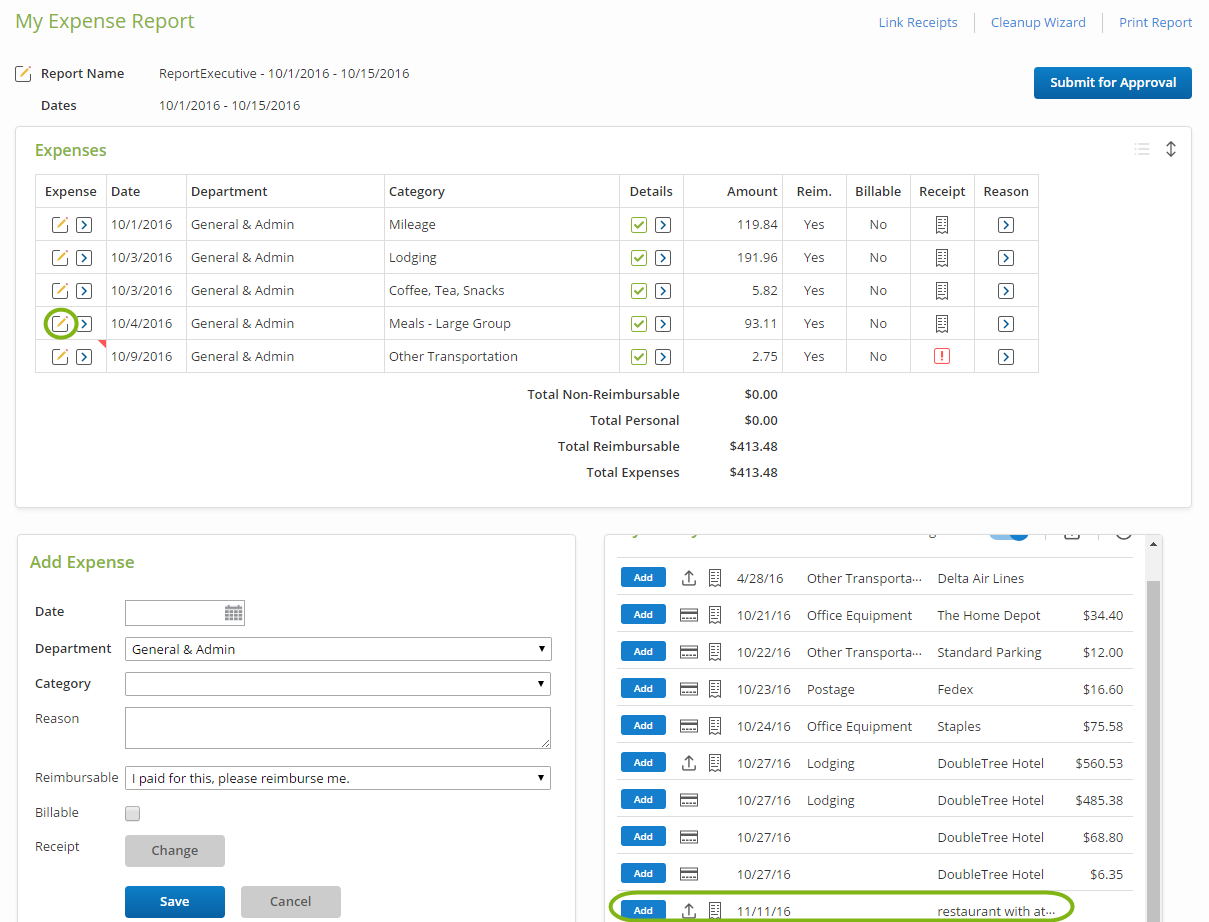Viewport: 1209px width, 922px height.
Task: Check the Billable checkbox
Action: click(132, 813)
